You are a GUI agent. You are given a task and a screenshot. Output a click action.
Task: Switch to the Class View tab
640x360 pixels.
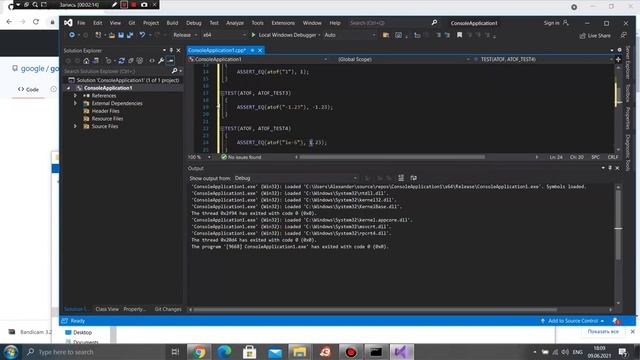click(107, 309)
